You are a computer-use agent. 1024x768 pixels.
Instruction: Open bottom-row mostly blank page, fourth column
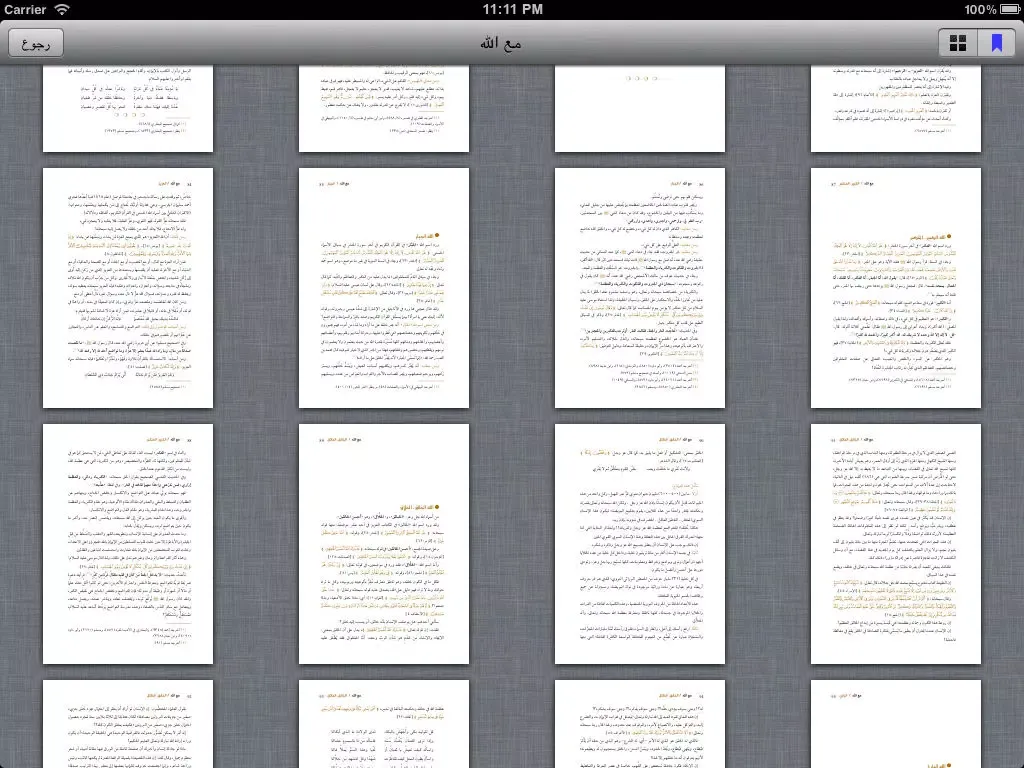896,724
